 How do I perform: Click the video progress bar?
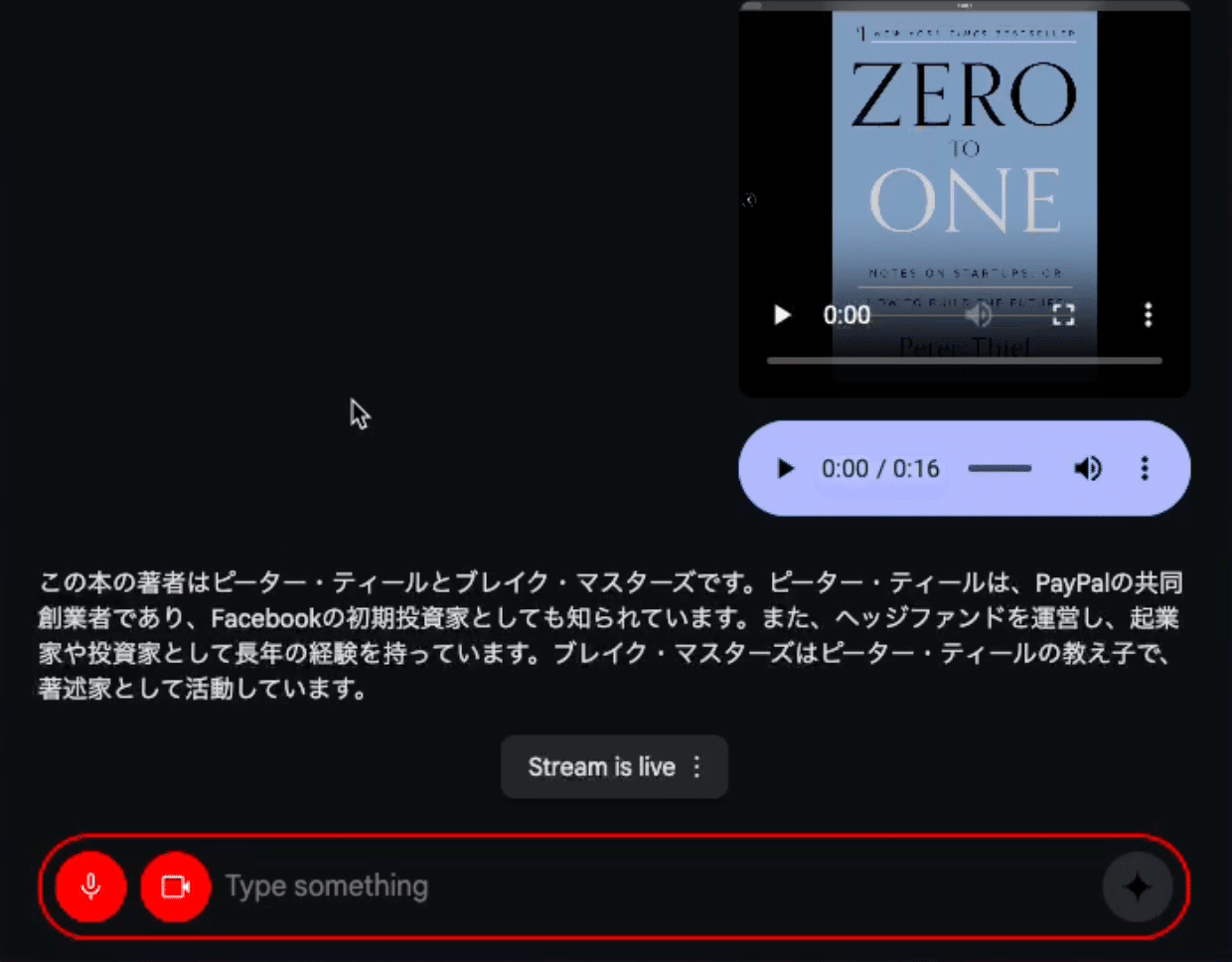point(965,361)
